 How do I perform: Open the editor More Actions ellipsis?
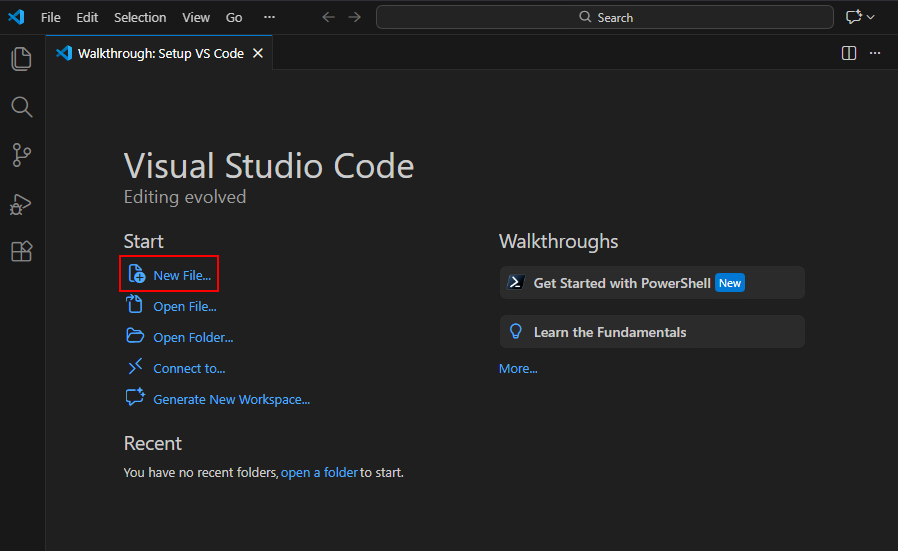coord(875,53)
